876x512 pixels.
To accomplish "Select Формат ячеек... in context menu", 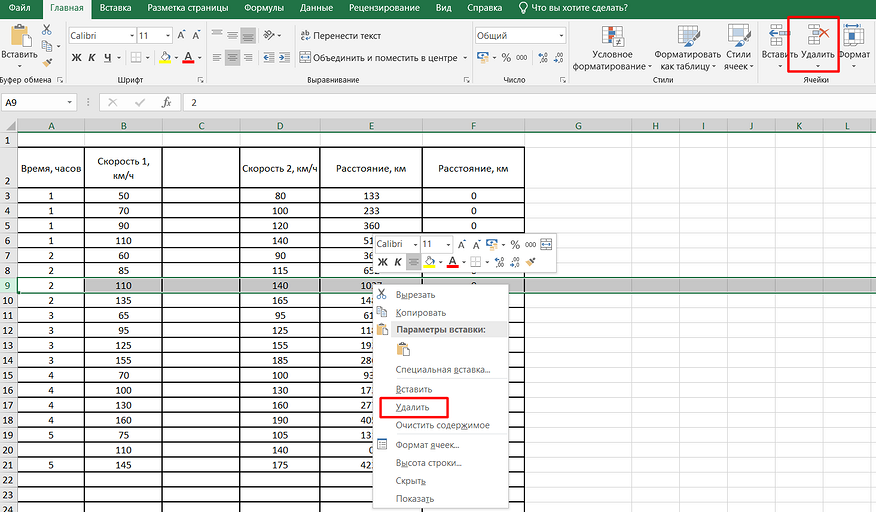I will pyautogui.click(x=427, y=444).
